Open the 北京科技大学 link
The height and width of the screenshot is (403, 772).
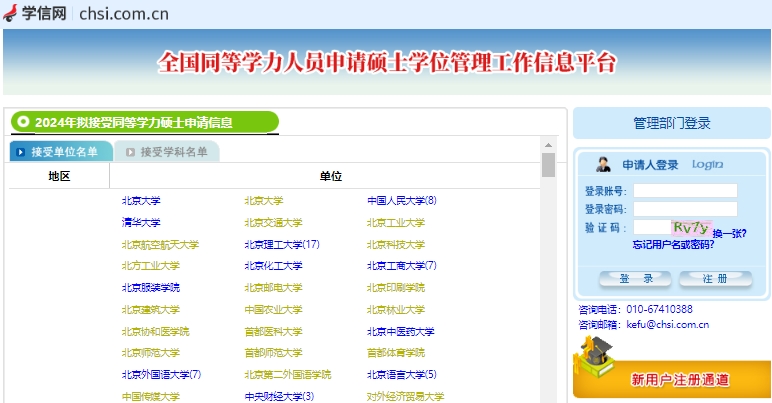pos(396,245)
